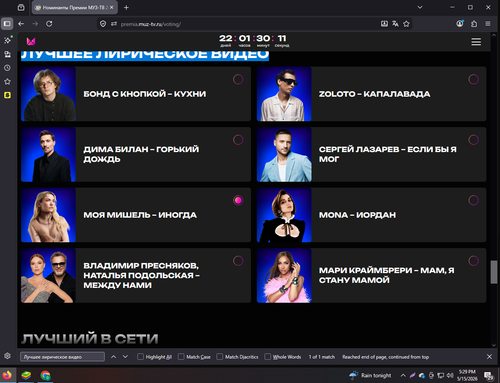The image size is (500, 383).
Task: Open site permissions icon in address bar
Action: 114,24
